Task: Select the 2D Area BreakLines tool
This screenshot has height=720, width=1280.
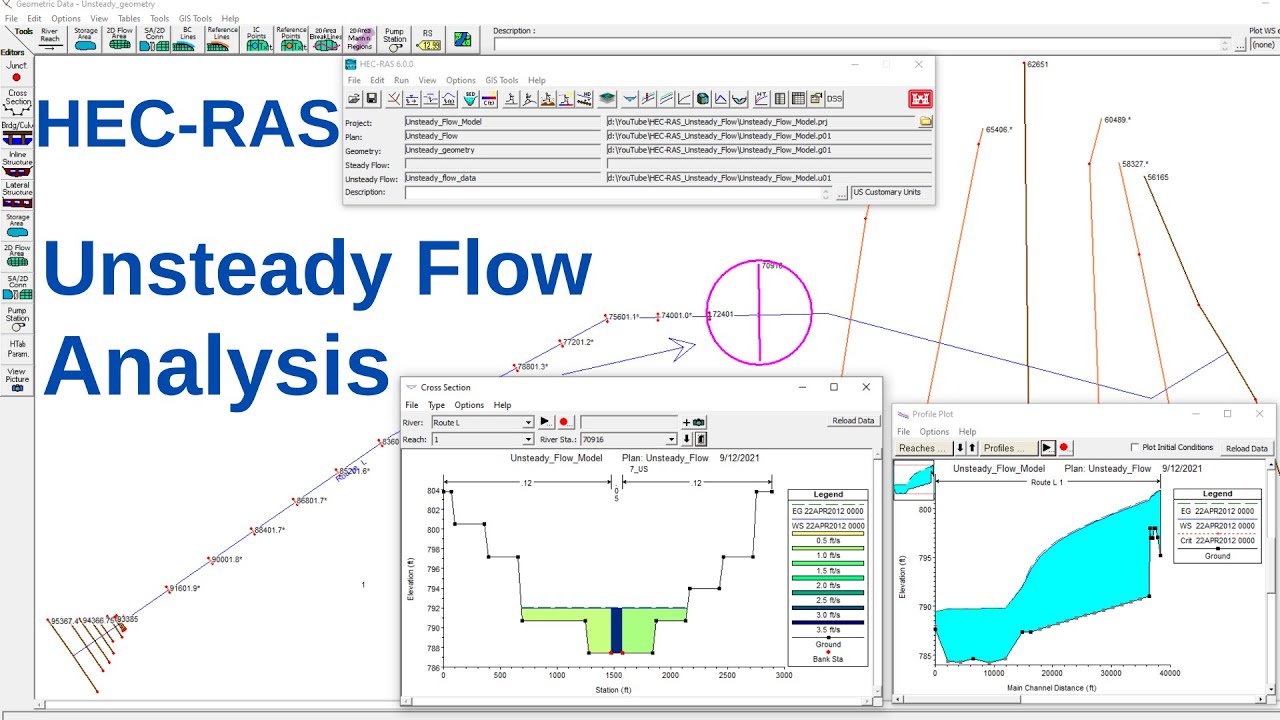Action: (x=326, y=39)
